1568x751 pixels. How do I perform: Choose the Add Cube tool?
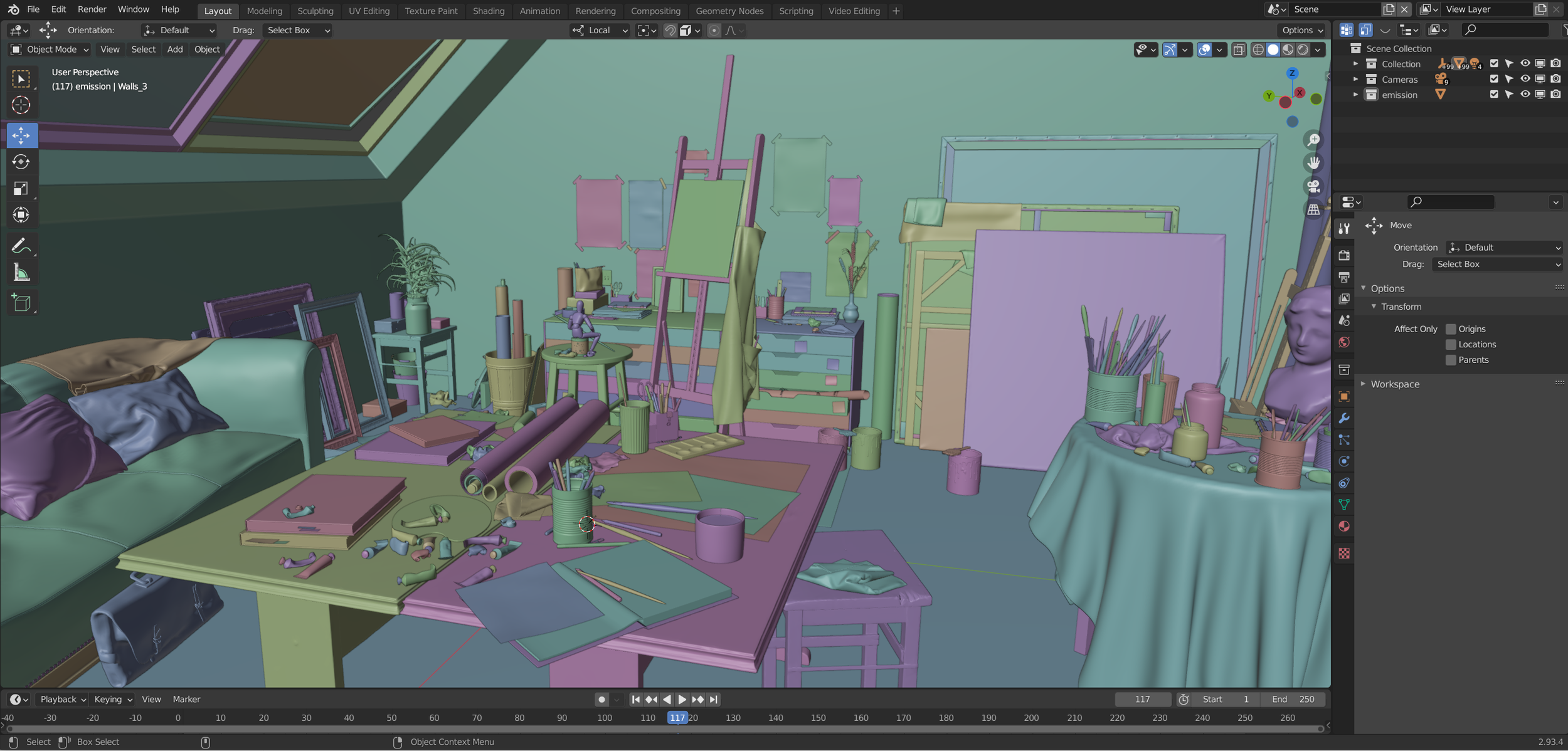(x=21, y=303)
